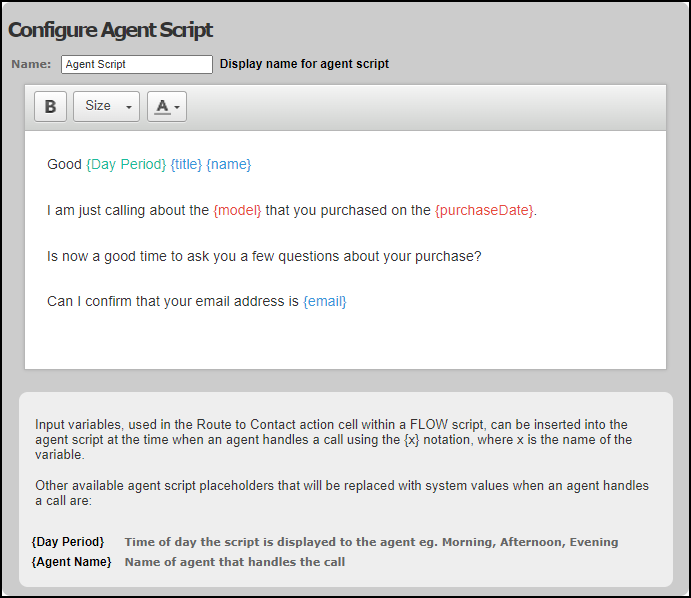Image resolution: width=691 pixels, height=598 pixels.
Task: Click the 'Name:' label
Action: tap(31, 64)
